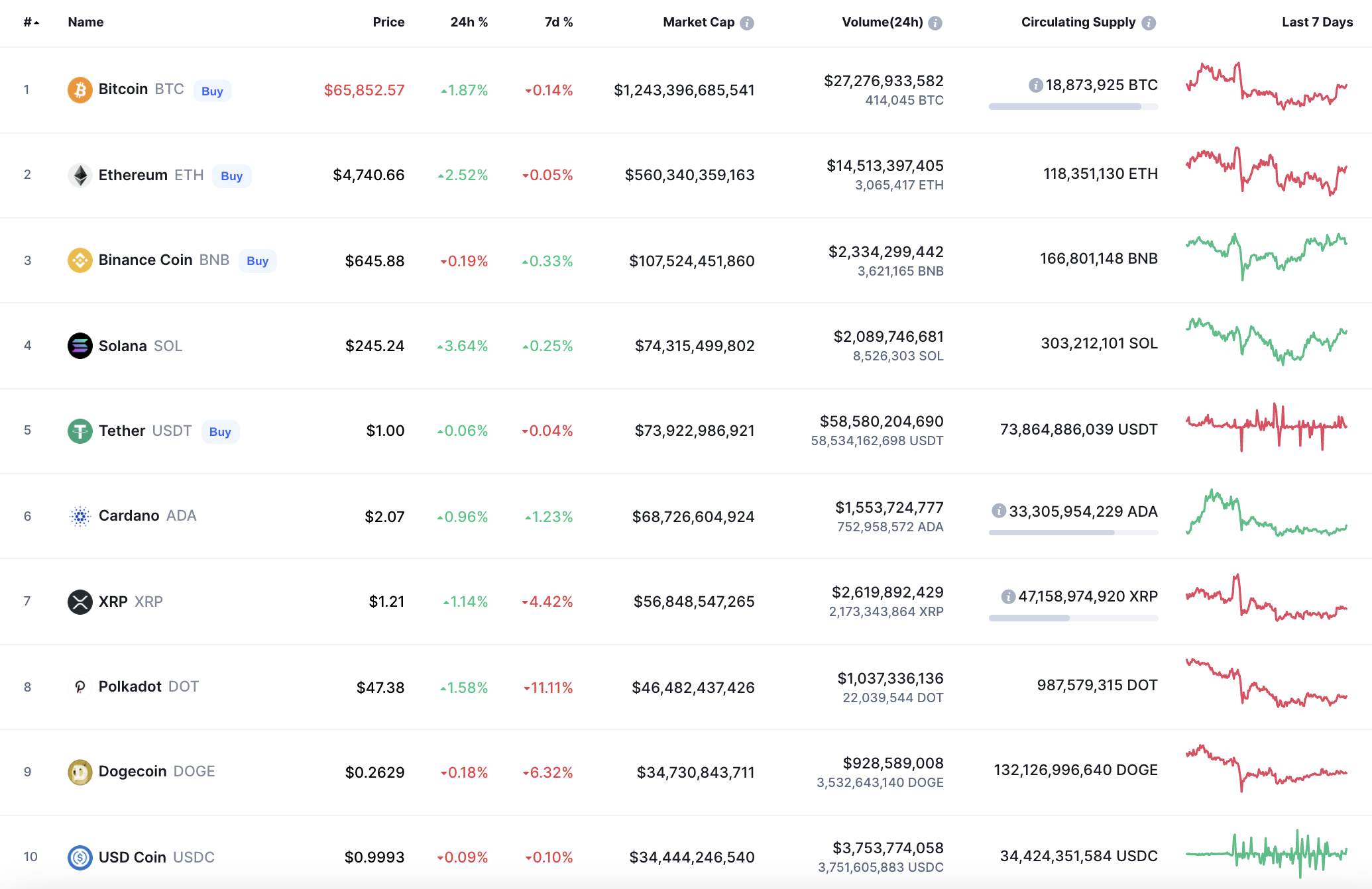The width and height of the screenshot is (1372, 889).
Task: Click the Last 7 Days header
Action: coord(1317,22)
